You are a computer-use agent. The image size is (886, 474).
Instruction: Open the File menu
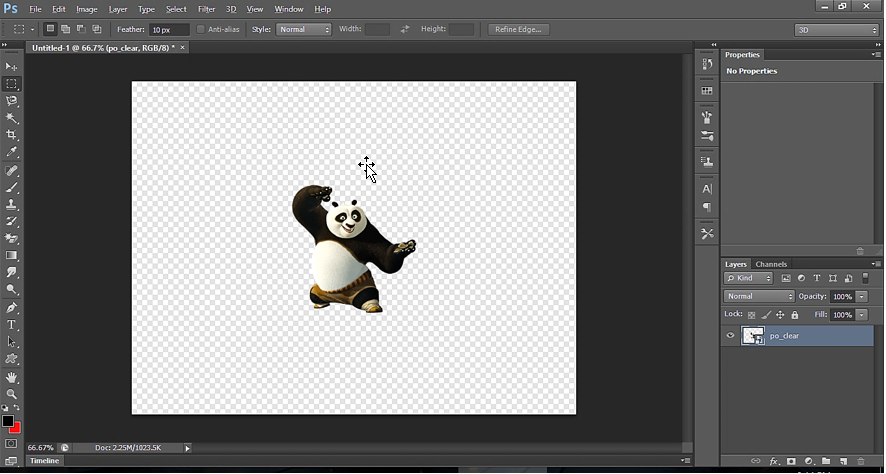[35, 9]
